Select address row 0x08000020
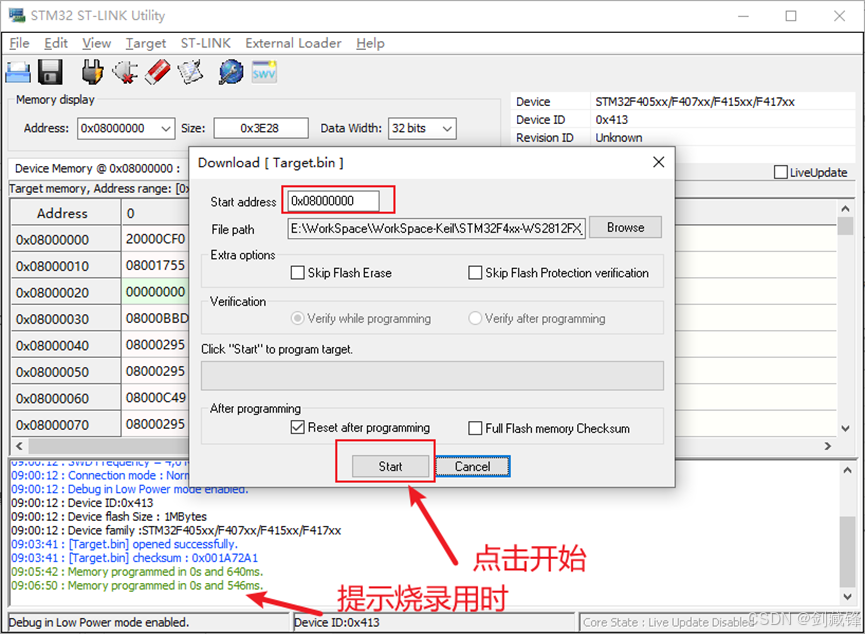This screenshot has height=634, width=865. pos(66,292)
